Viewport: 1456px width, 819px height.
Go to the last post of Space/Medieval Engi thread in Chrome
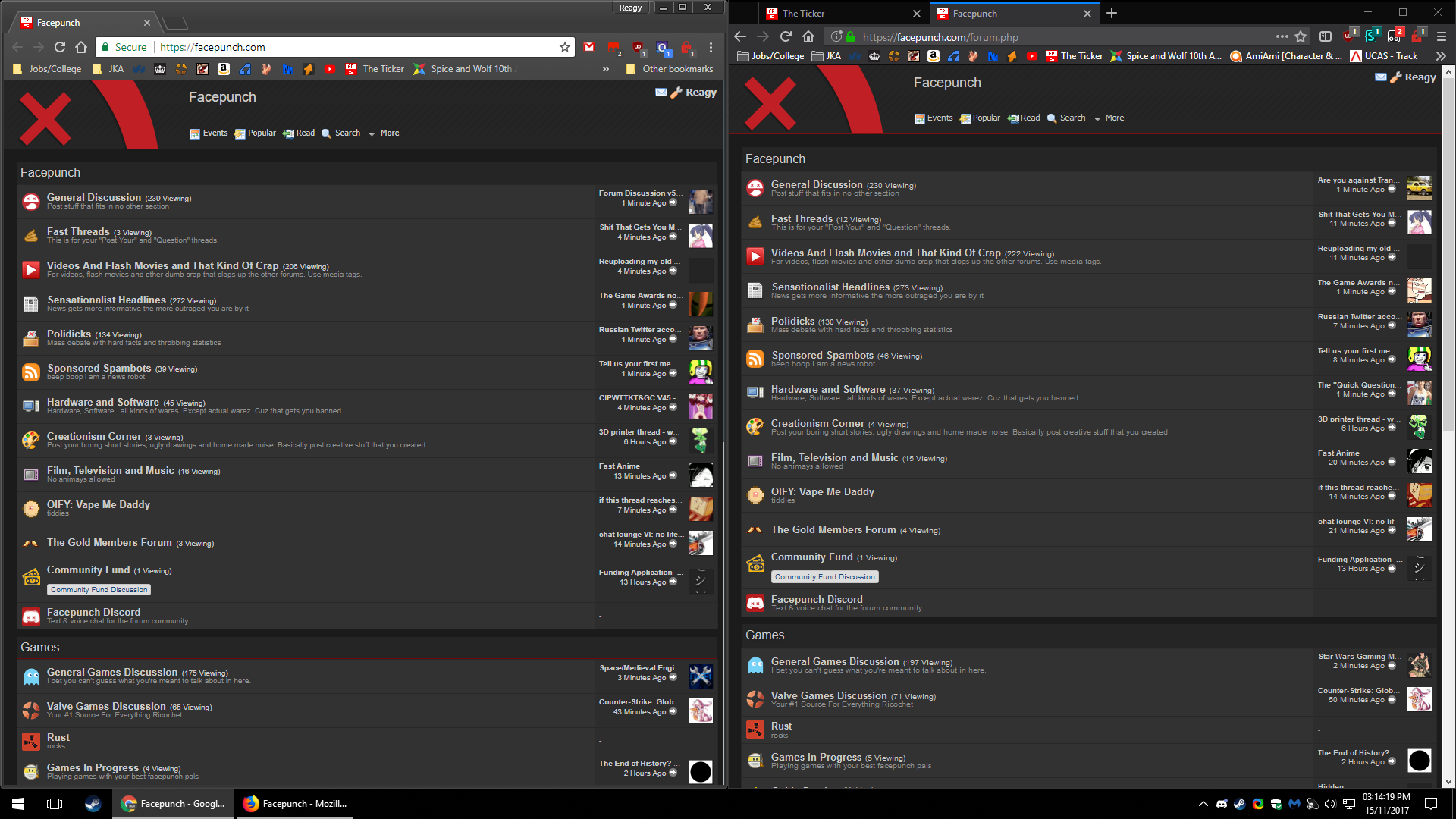(x=673, y=677)
